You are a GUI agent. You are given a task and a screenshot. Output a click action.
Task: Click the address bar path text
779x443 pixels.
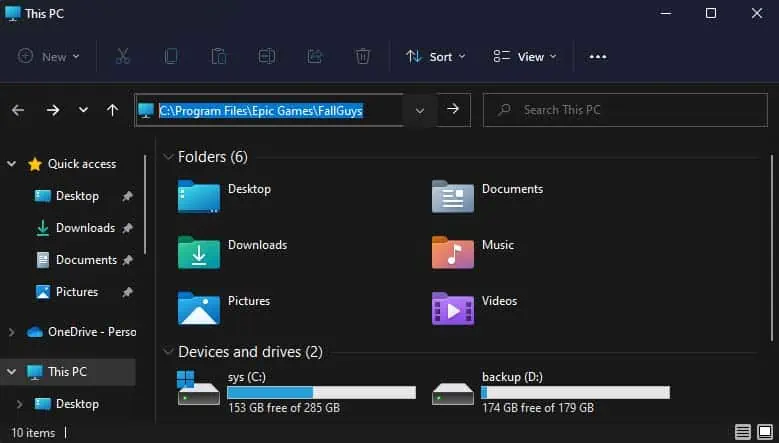coord(261,110)
